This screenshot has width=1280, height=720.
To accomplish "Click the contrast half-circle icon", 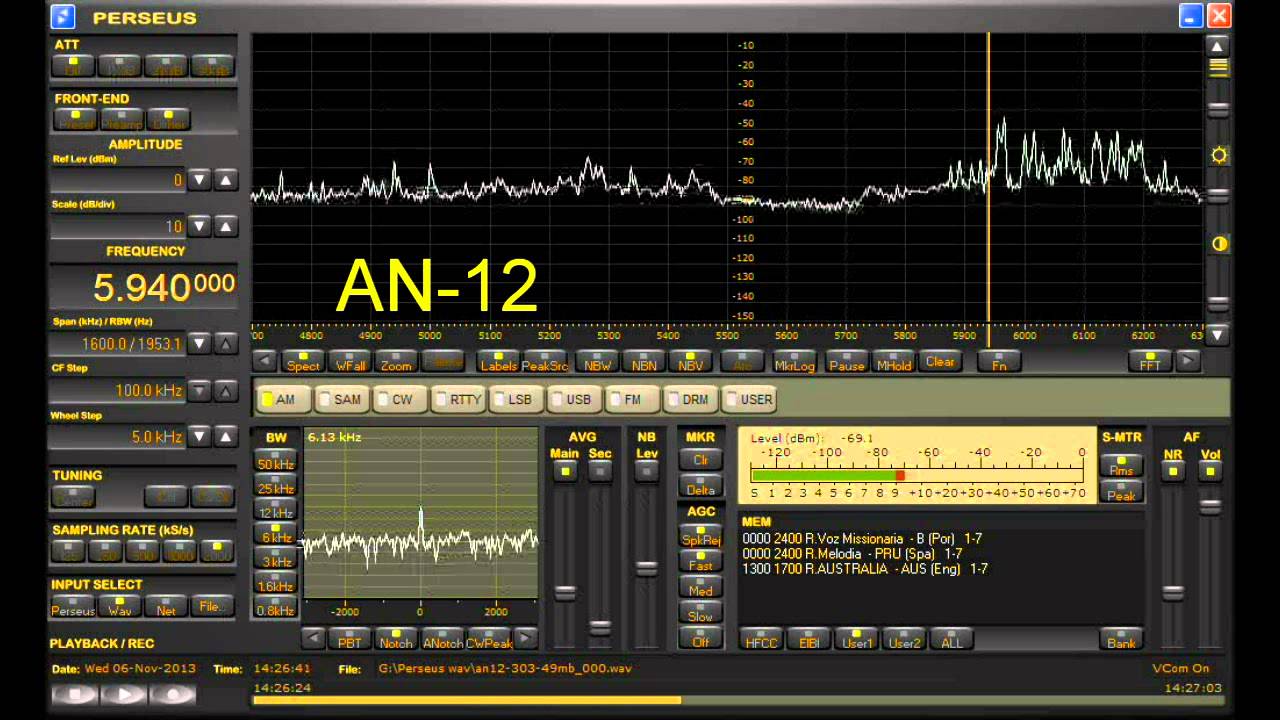I will coord(1218,244).
